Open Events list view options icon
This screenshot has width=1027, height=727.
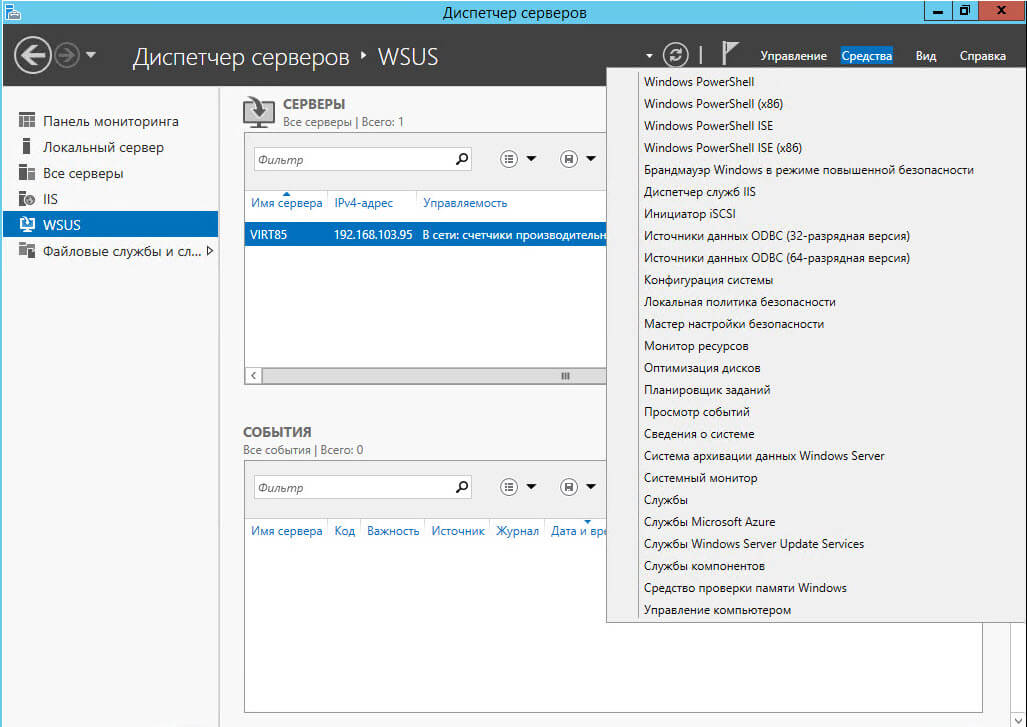tap(509, 487)
